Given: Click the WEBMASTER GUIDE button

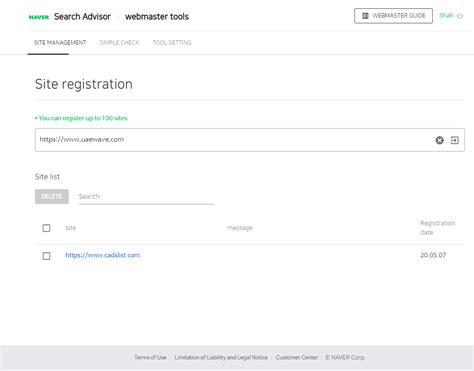Looking at the screenshot, I should (393, 16).
